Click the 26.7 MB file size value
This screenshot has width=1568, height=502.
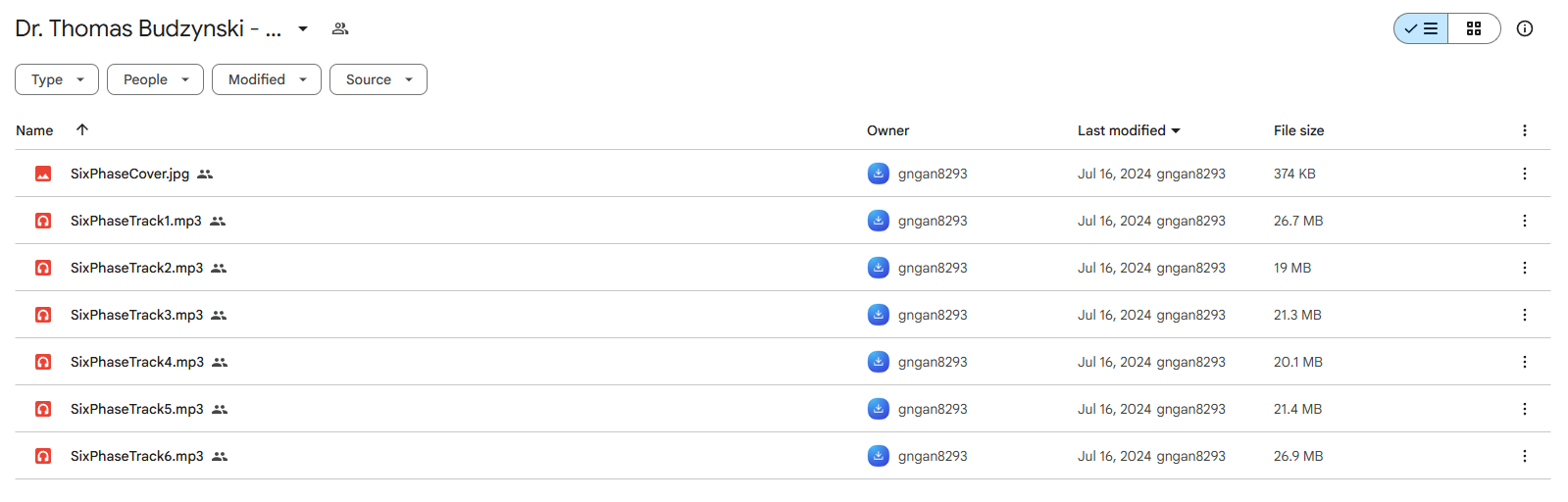point(1298,221)
